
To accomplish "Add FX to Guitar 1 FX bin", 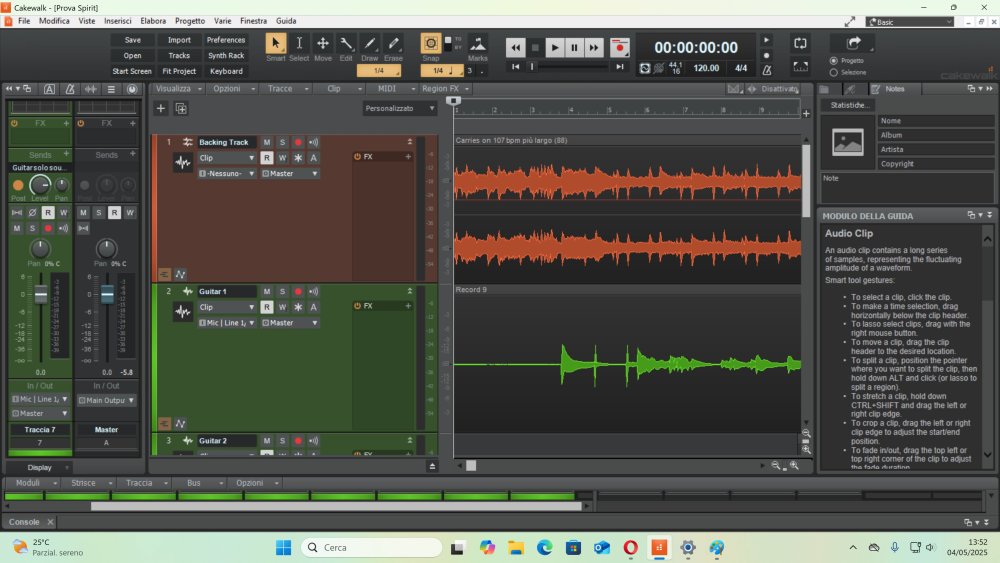I will pyautogui.click(x=408, y=306).
